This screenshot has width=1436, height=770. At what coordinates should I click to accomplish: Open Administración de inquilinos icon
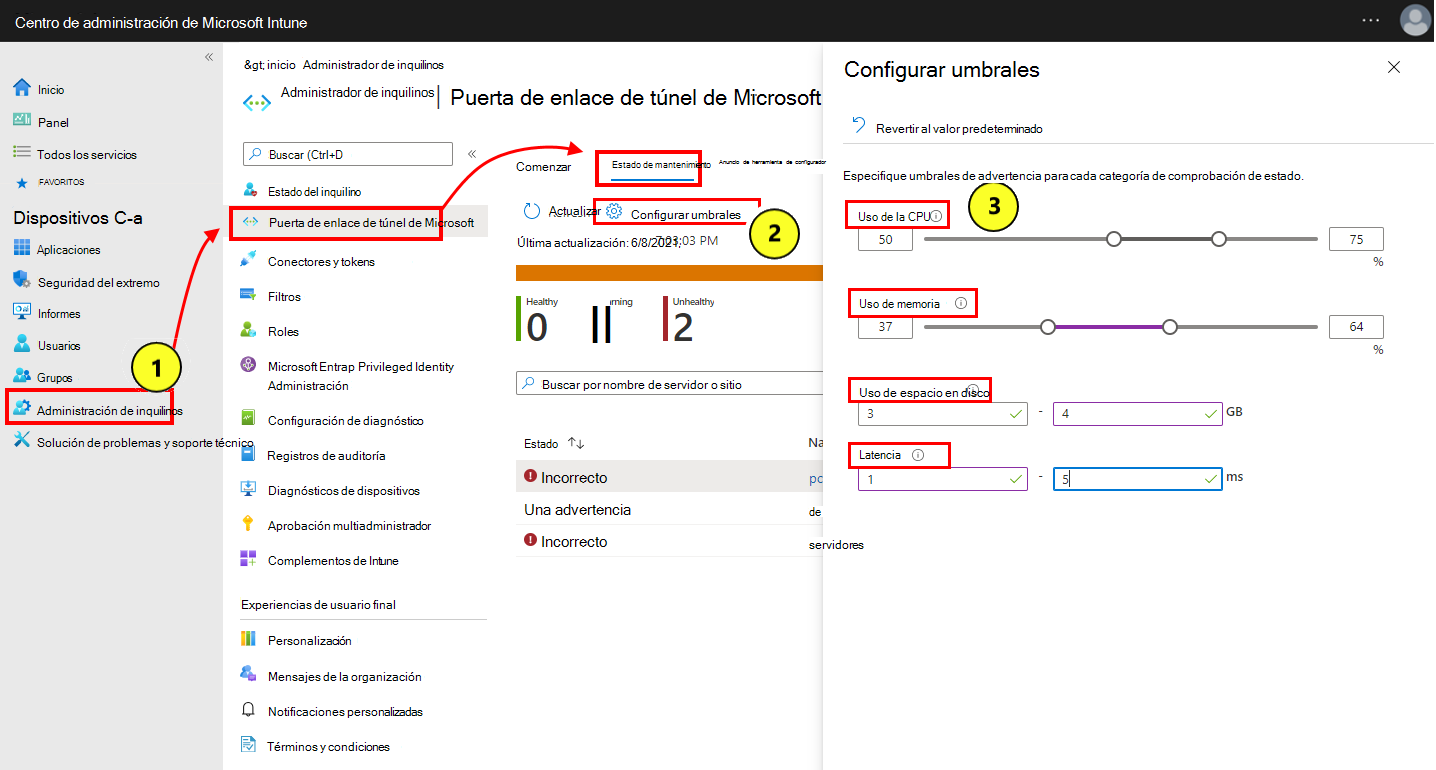[22, 409]
